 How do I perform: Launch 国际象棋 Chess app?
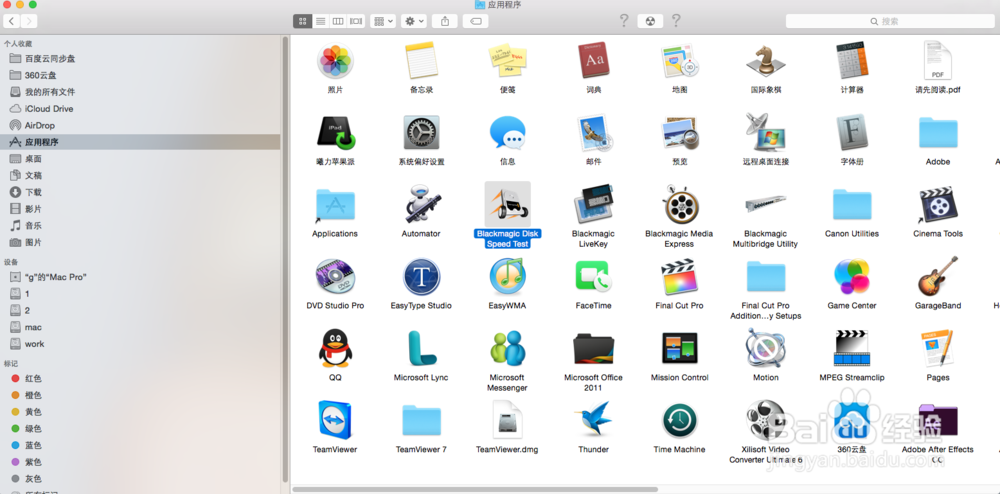(765, 62)
